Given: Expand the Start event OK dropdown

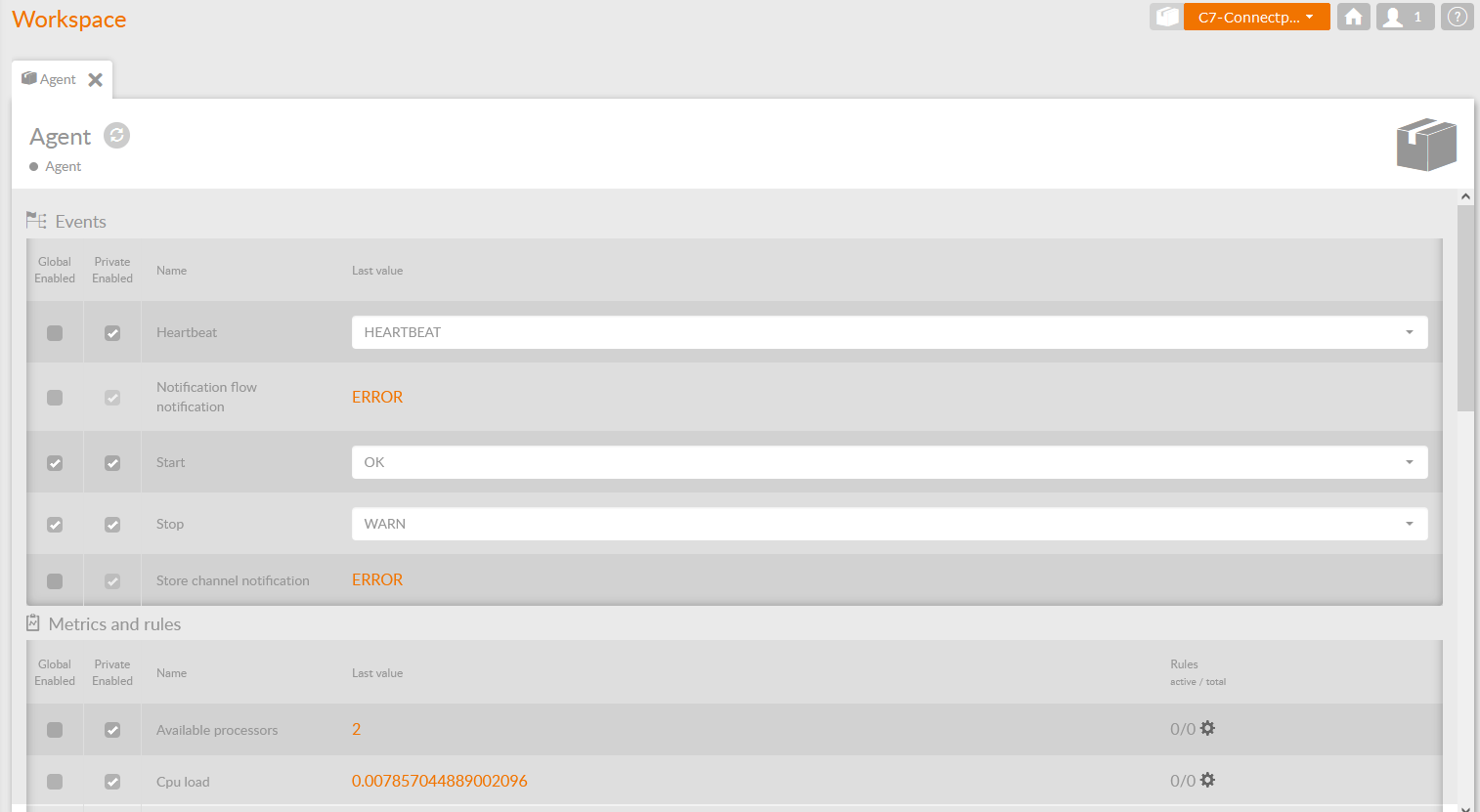Looking at the screenshot, I should pyautogui.click(x=889, y=462).
